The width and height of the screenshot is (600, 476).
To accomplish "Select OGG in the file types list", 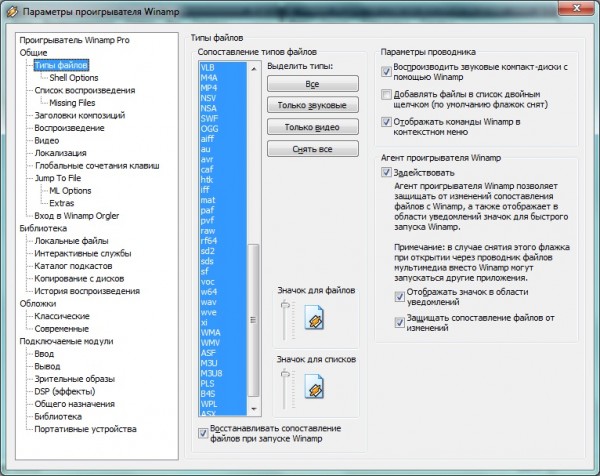I will [223, 129].
